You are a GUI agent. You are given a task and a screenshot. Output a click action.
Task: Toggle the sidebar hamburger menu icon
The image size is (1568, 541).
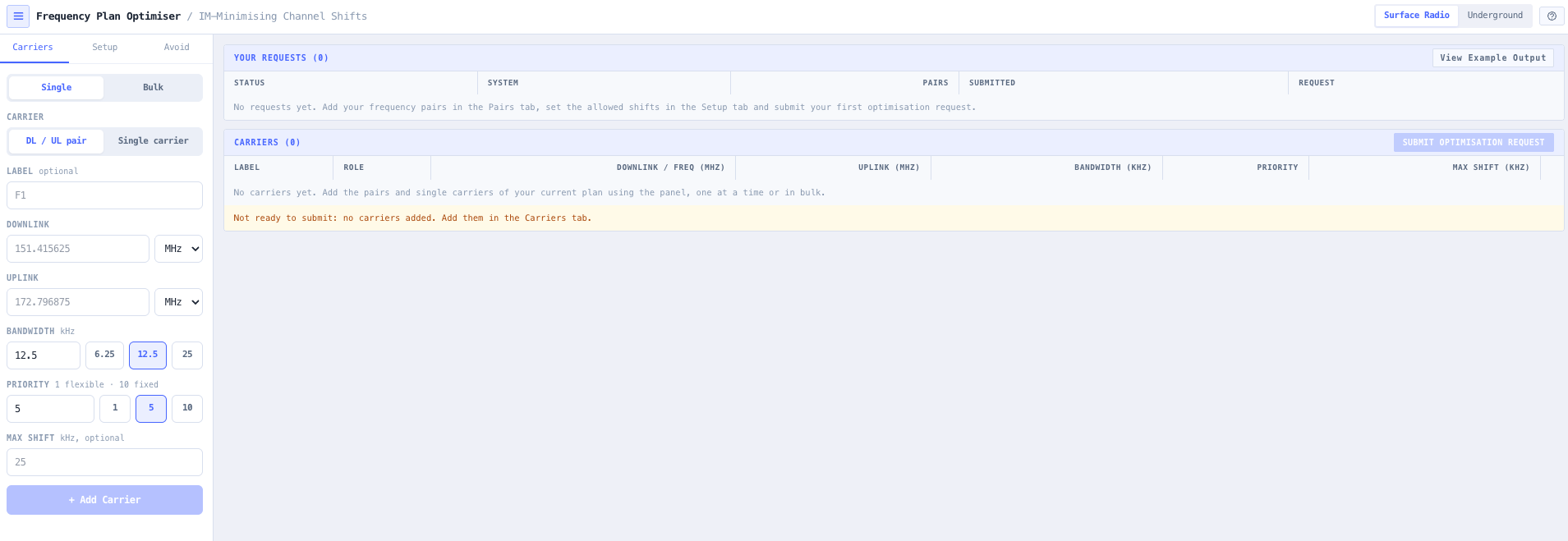[x=18, y=16]
